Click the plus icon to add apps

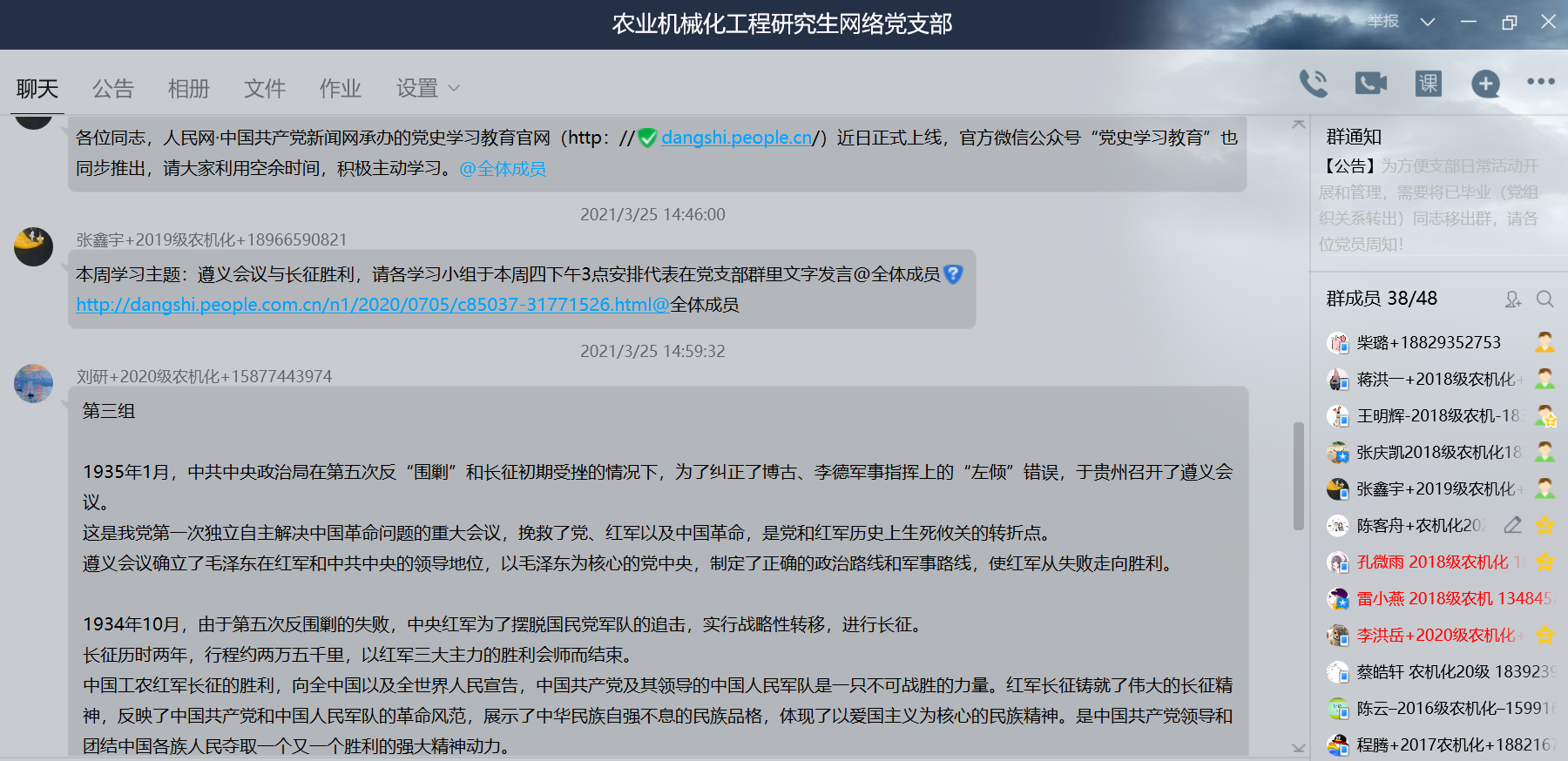click(x=1485, y=84)
